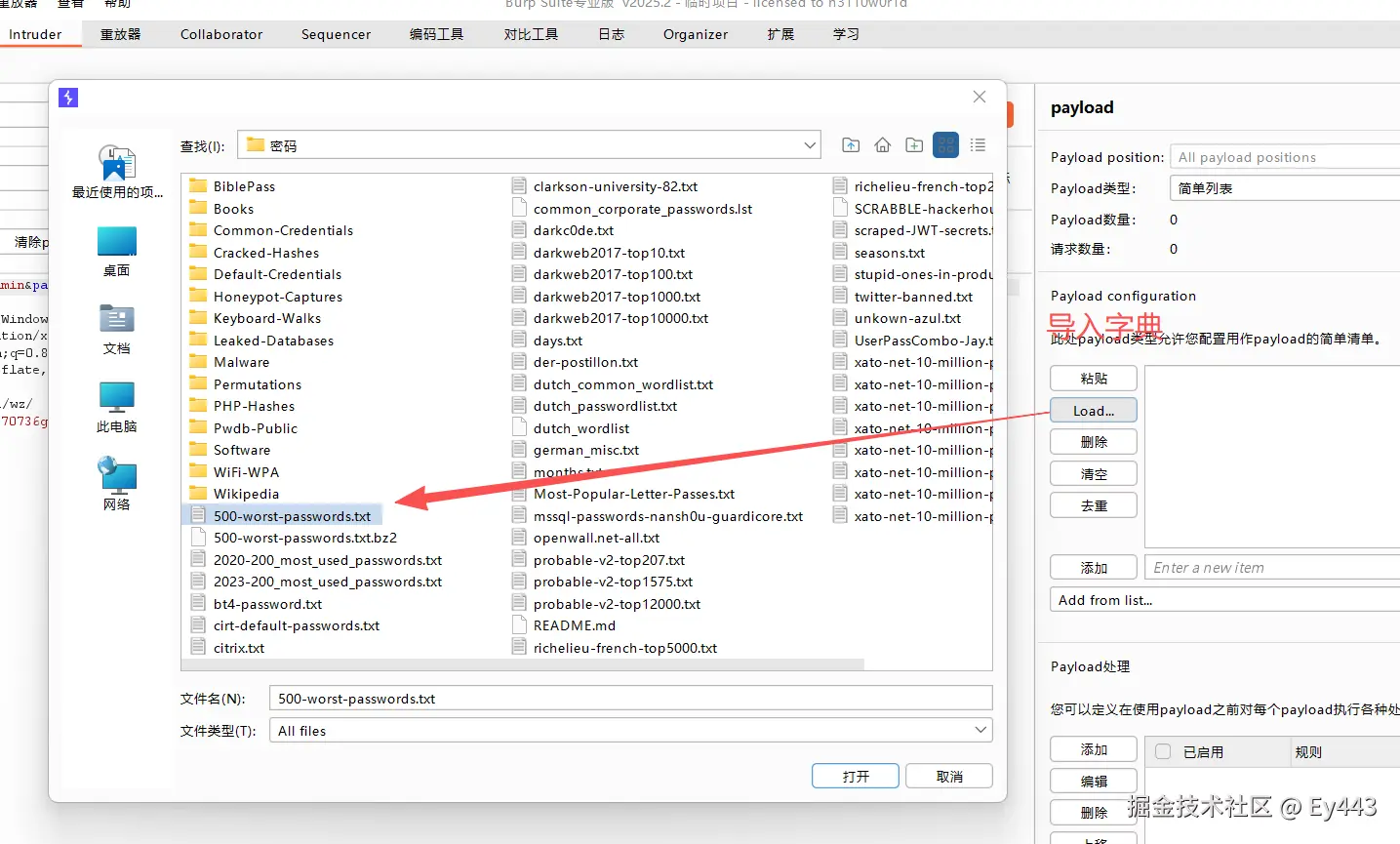Select unkown-azul.txt file
The image size is (1400, 844).
(898, 318)
